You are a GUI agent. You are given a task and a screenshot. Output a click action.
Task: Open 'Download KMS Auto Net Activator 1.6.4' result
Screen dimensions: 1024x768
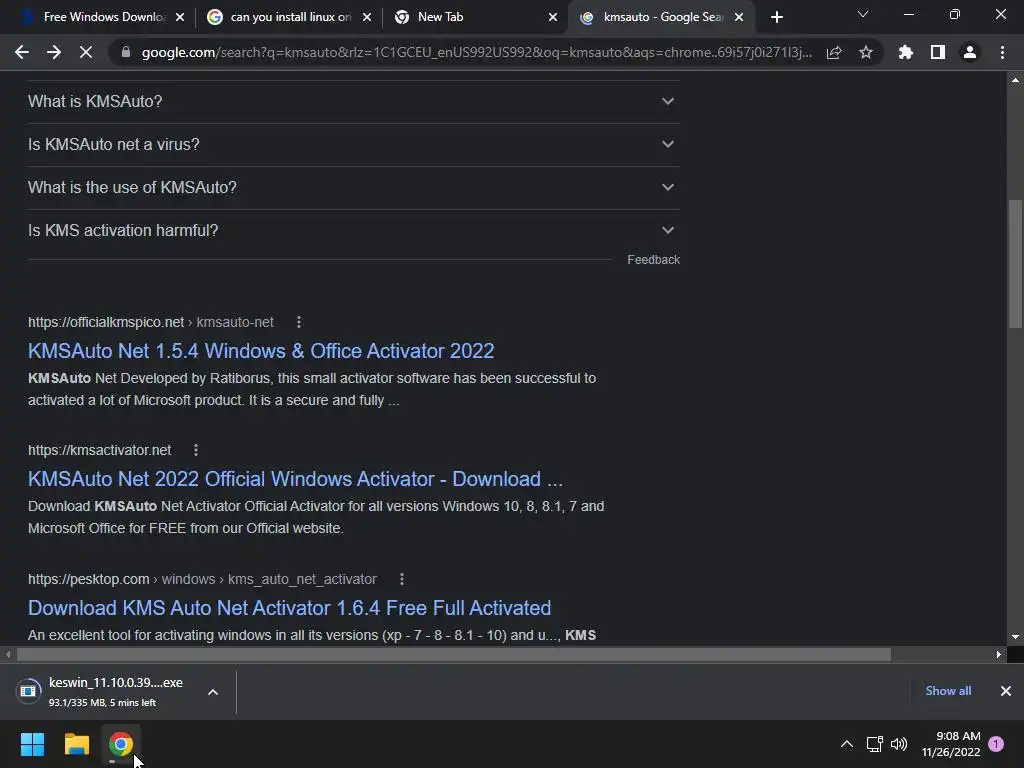(289, 608)
